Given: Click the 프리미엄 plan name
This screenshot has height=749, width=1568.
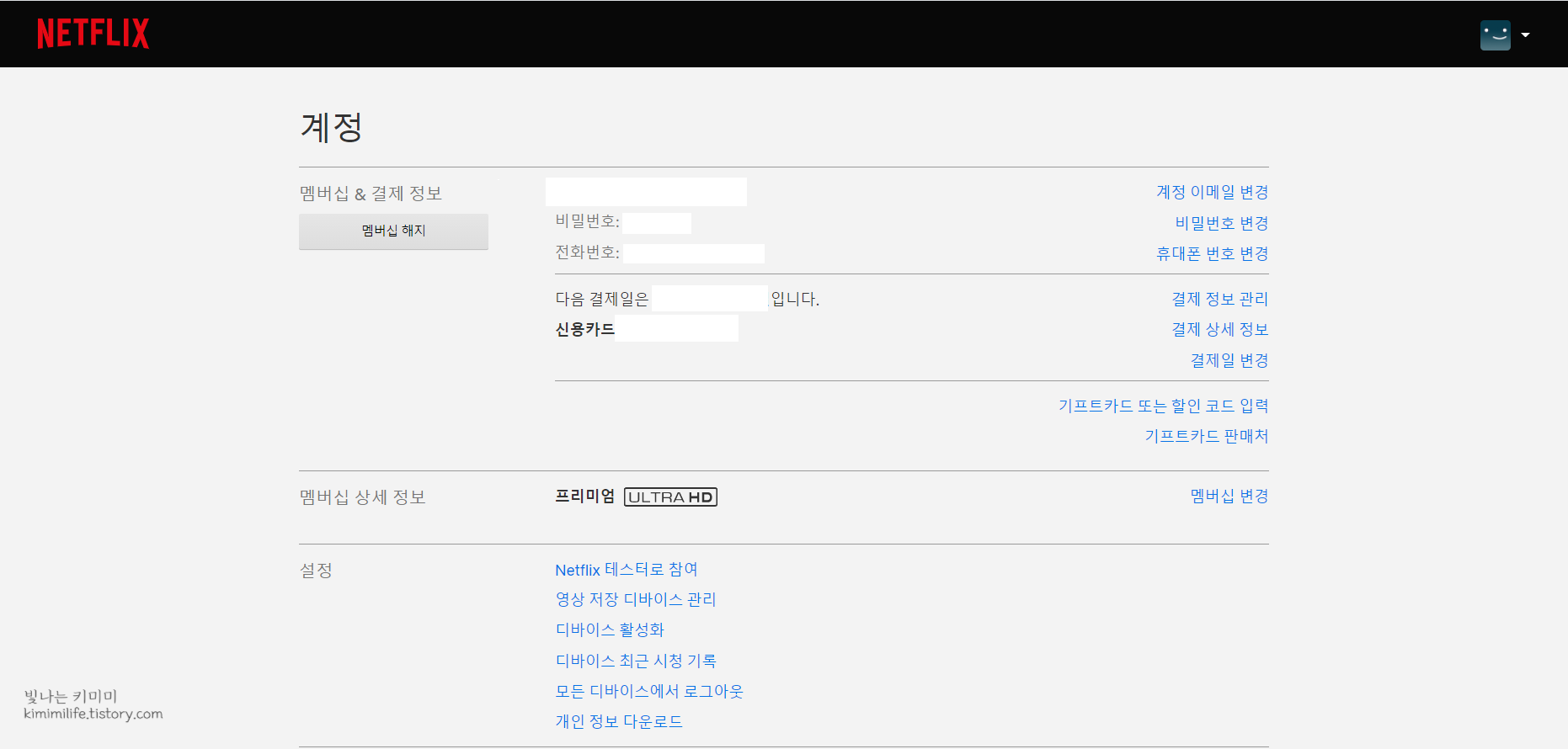Looking at the screenshot, I should [585, 497].
